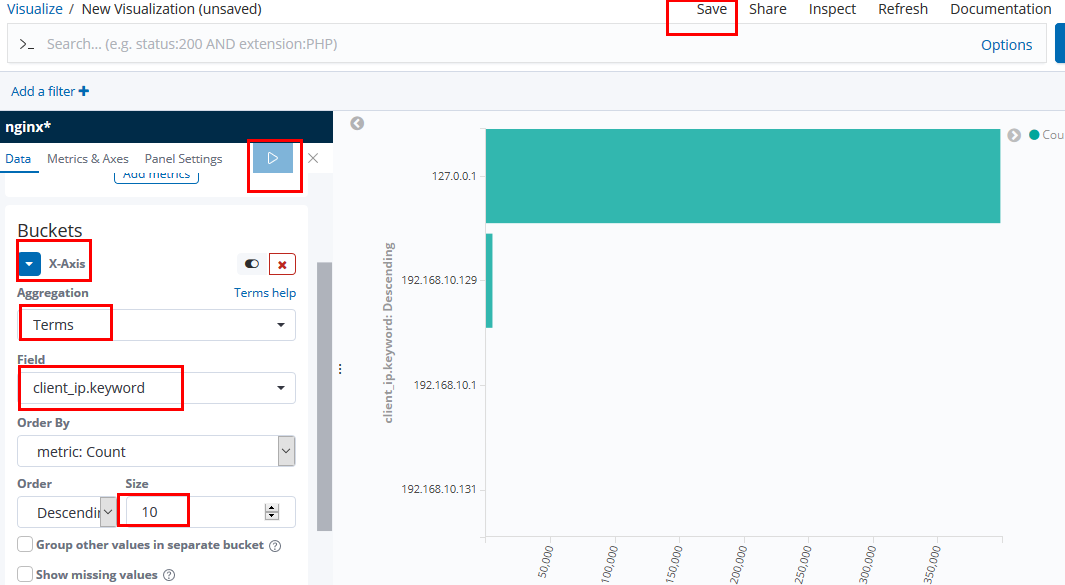
Task: Open the Order By metric Count dropdown
Action: (x=156, y=451)
